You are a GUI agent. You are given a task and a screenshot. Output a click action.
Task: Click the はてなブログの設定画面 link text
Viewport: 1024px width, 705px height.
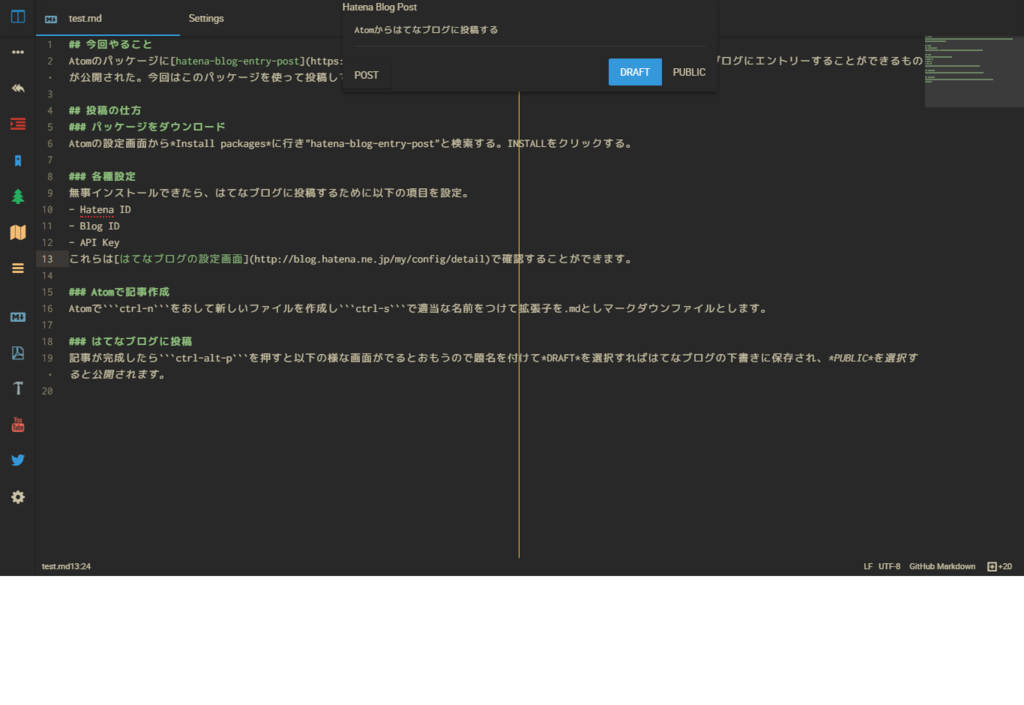click(x=181, y=259)
